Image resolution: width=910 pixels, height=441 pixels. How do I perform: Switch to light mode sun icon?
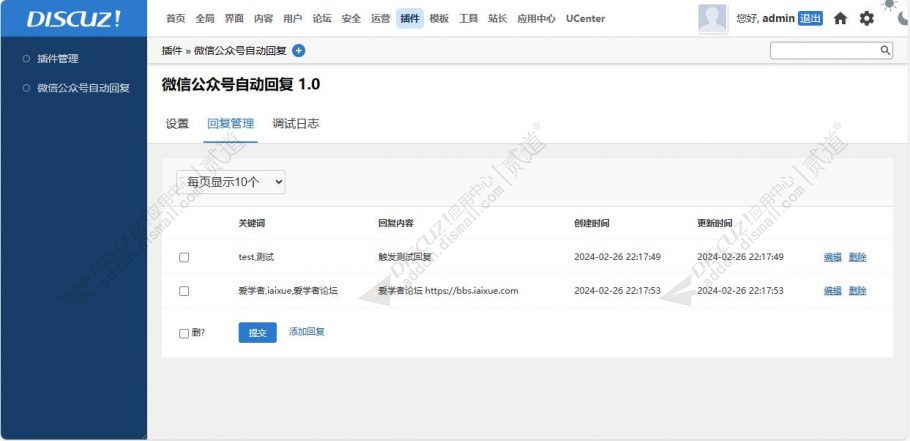889,5
